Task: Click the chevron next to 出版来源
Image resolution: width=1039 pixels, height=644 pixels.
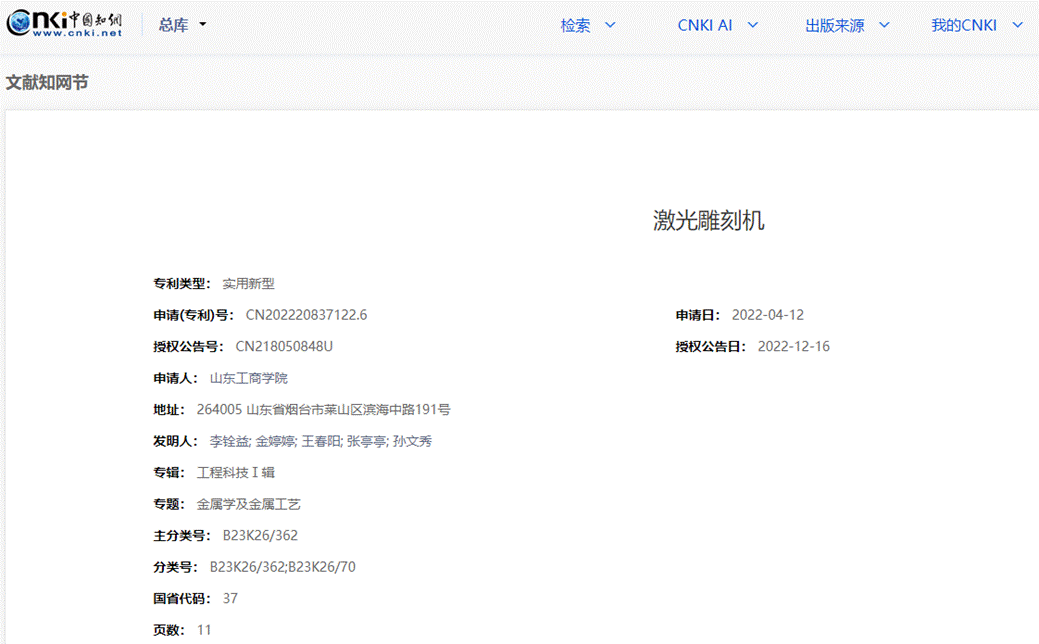Action: point(884,26)
